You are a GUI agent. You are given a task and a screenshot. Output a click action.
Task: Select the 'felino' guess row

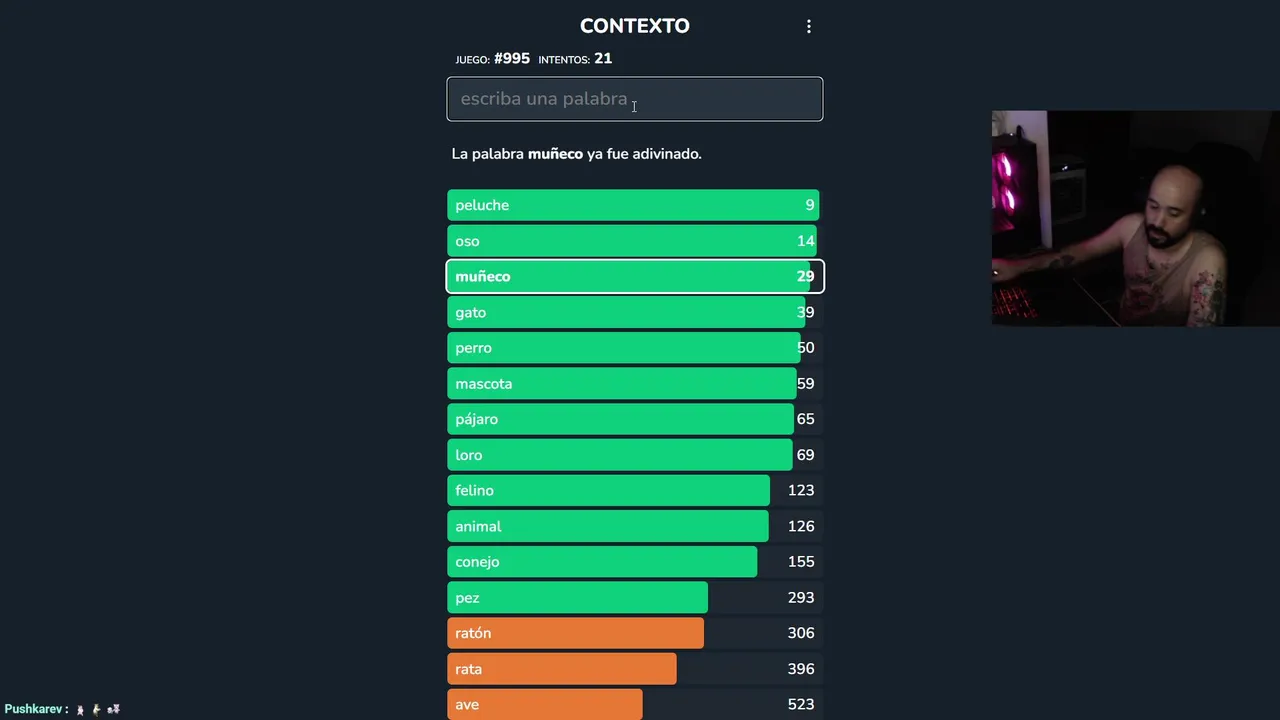coord(634,491)
